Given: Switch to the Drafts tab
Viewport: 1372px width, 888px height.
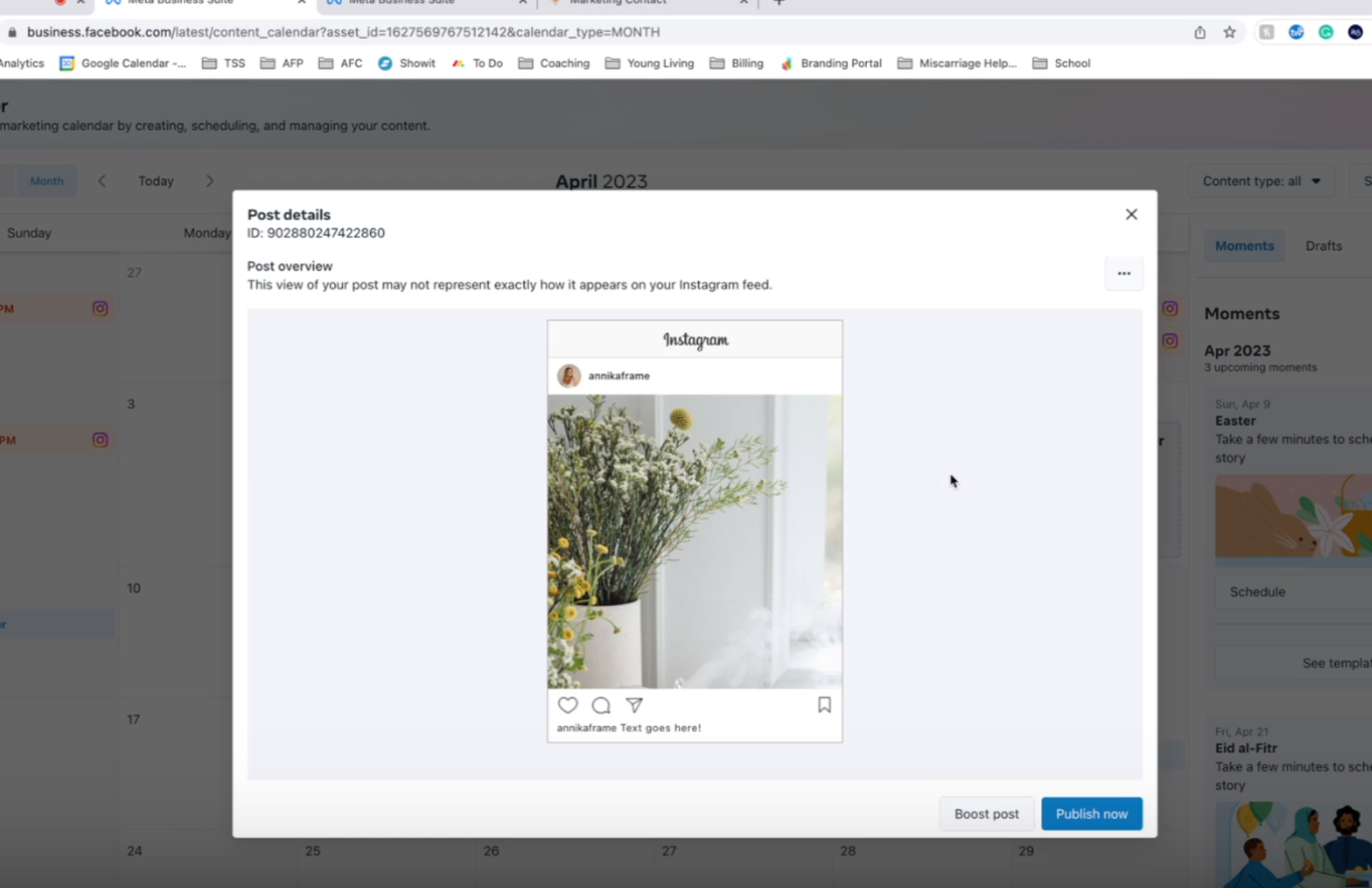Looking at the screenshot, I should [1323, 245].
